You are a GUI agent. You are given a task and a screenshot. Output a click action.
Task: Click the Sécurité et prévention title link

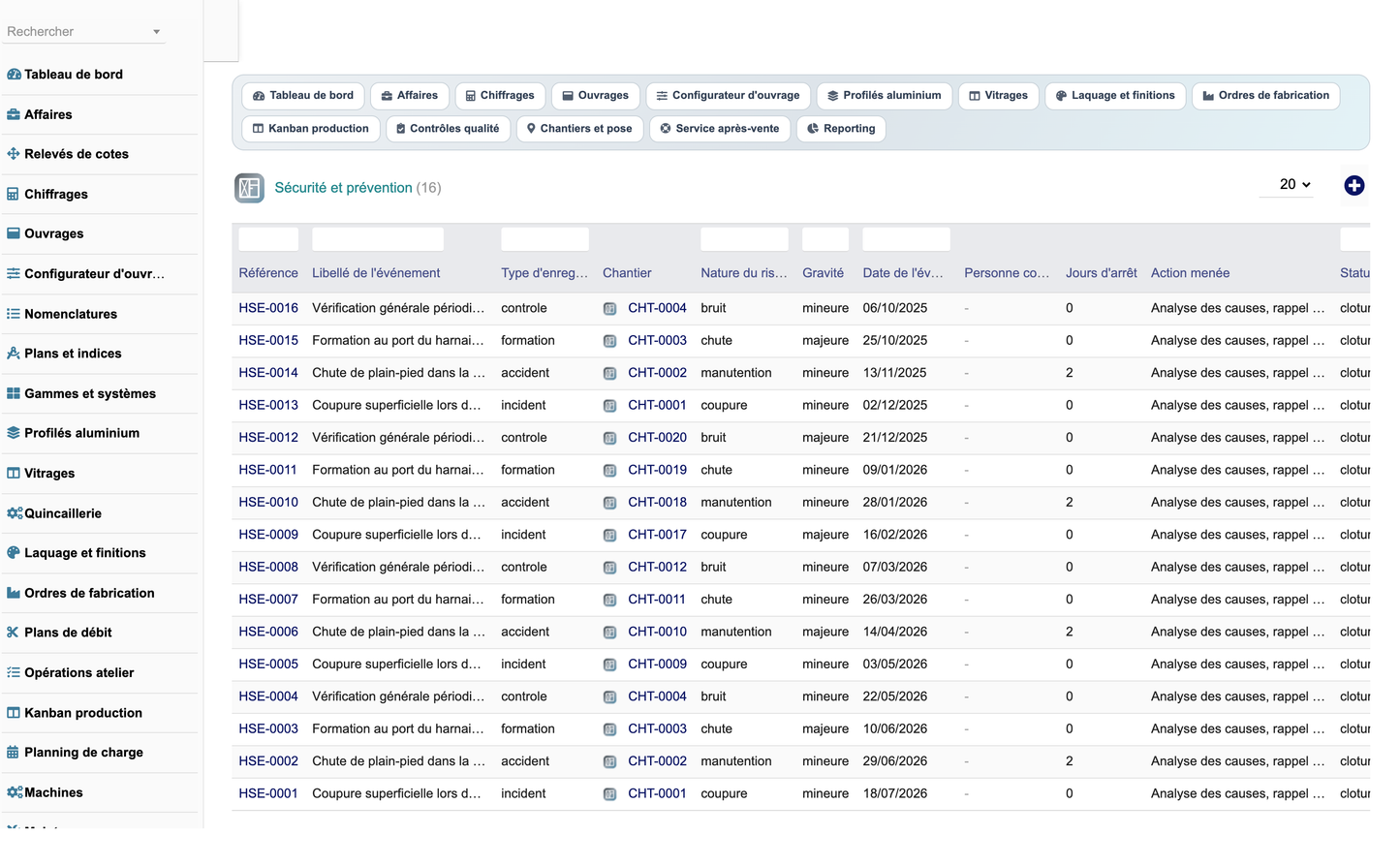pos(343,188)
